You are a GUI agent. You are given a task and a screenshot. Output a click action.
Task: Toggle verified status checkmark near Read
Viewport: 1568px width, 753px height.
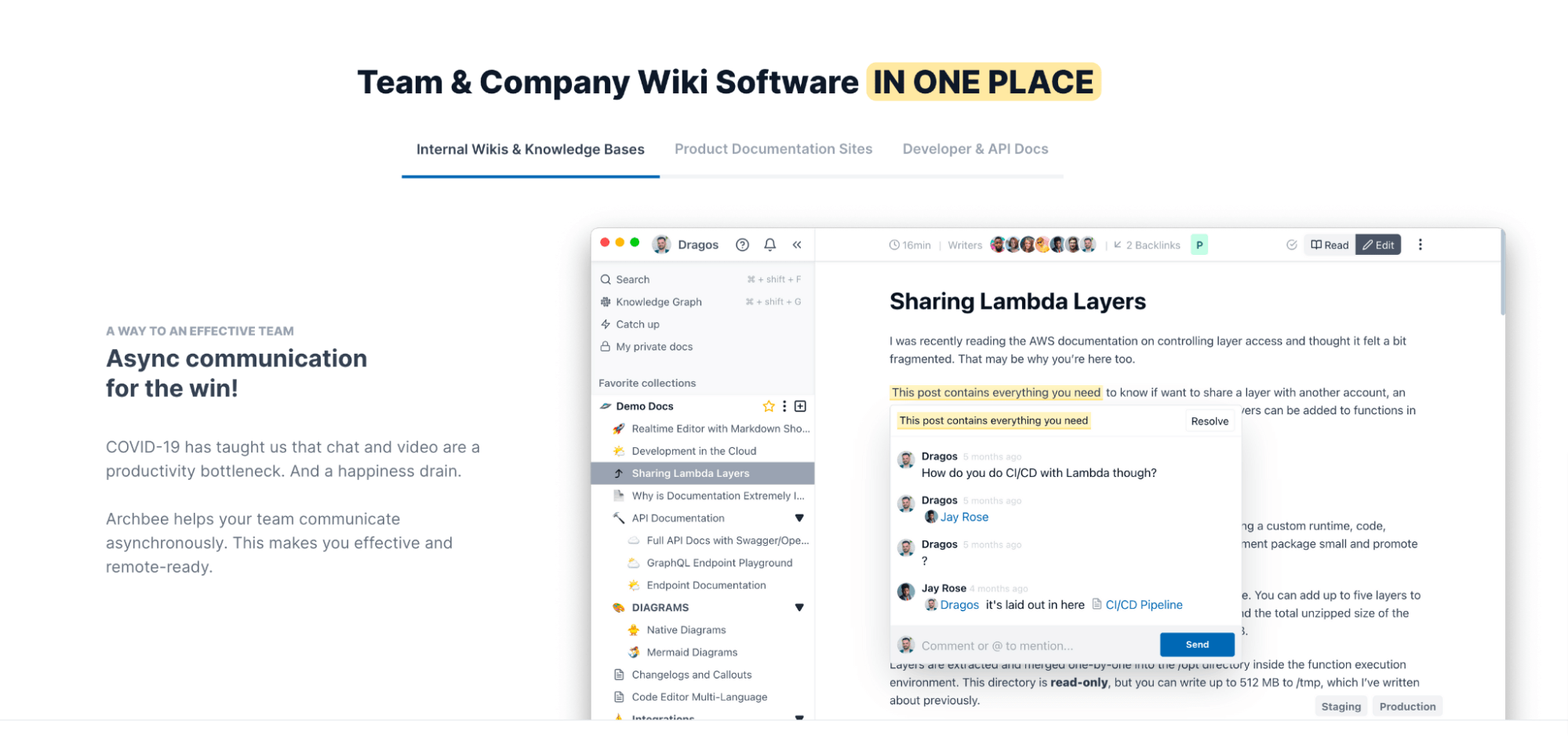(x=1292, y=244)
